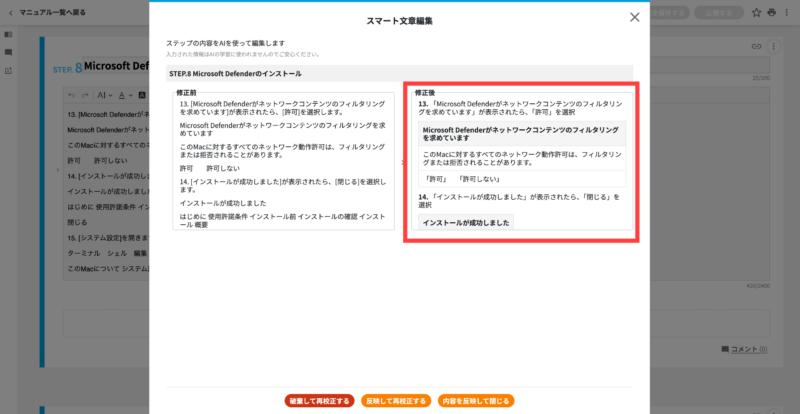Click 「許可」「許可しない」 cell in 修正後

pos(521,179)
